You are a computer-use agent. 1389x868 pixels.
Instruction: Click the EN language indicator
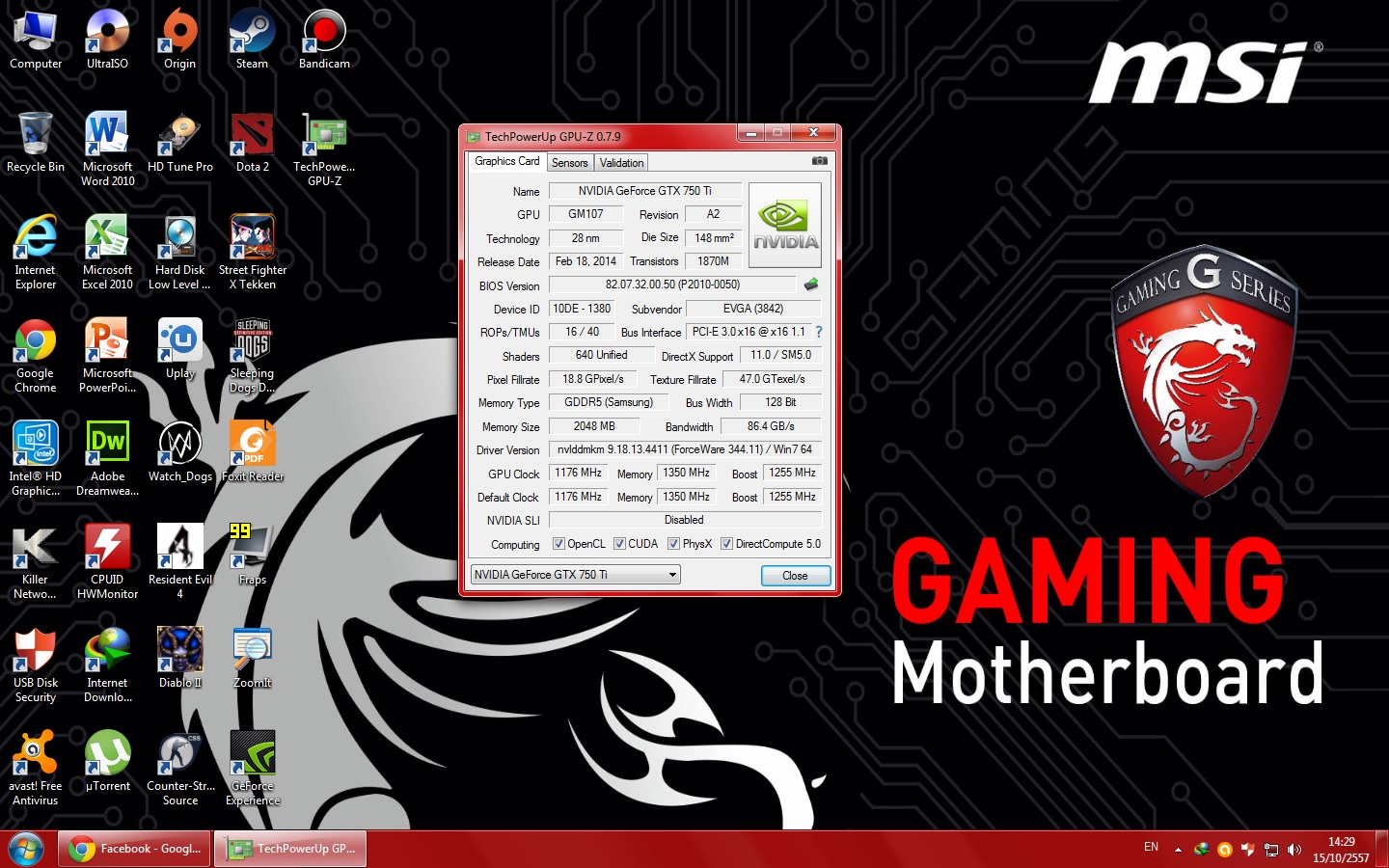click(x=1151, y=847)
